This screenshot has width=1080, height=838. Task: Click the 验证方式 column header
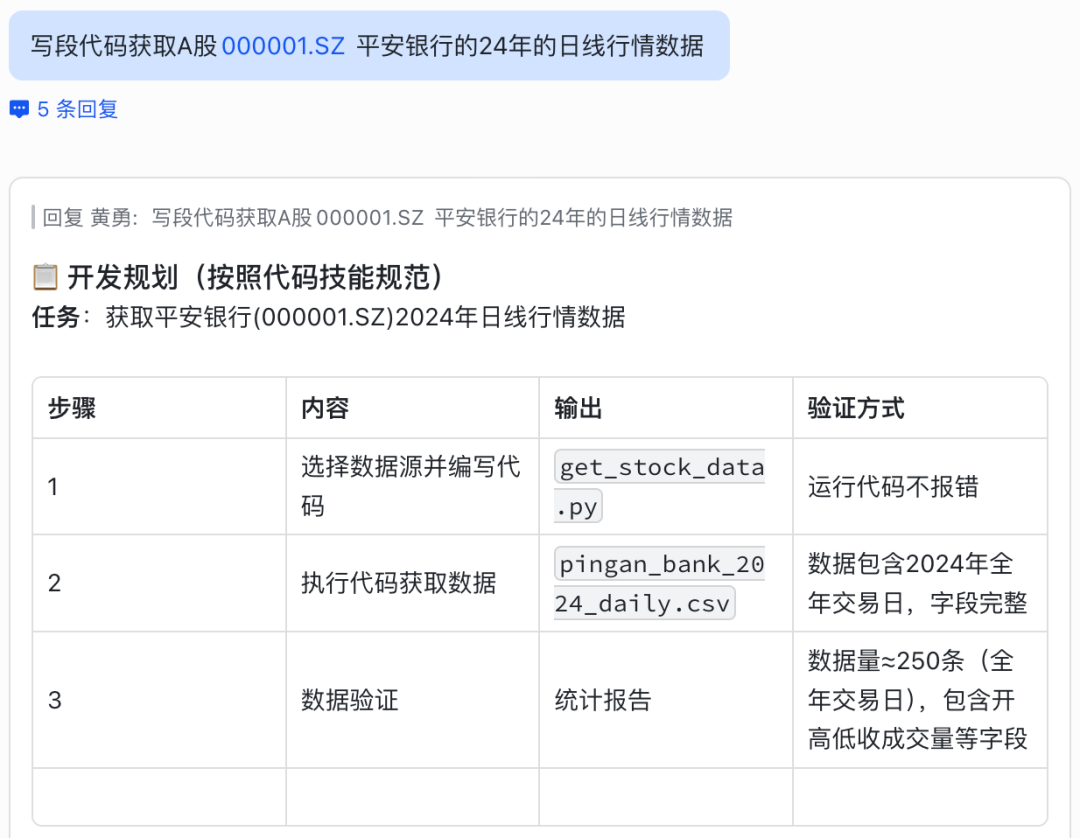coord(920,408)
